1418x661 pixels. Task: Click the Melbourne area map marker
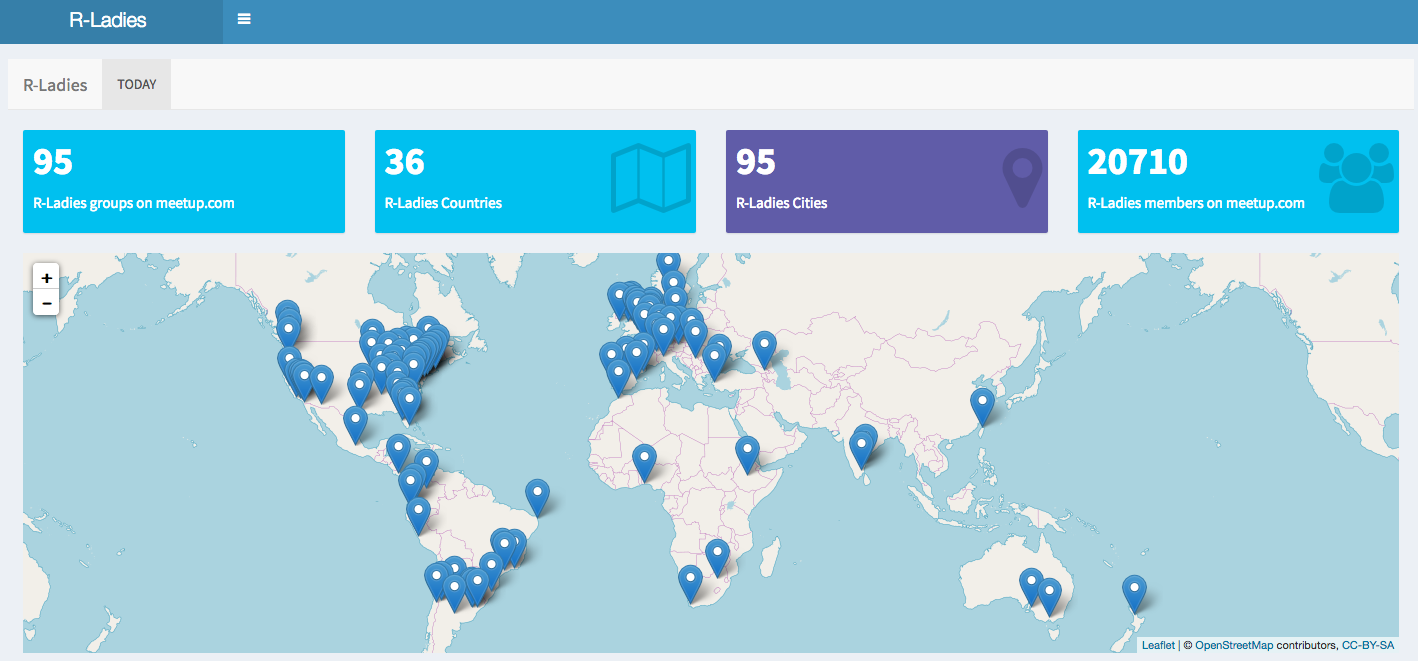1049,596
